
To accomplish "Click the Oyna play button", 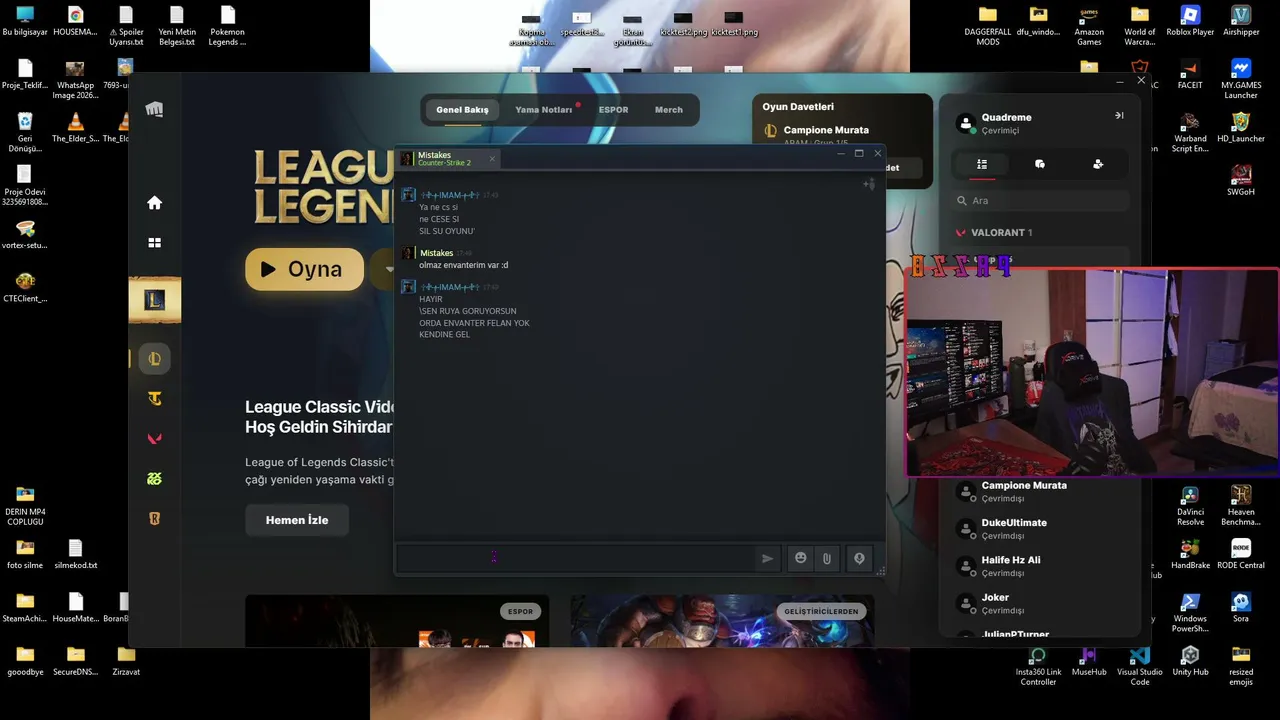I will pos(304,269).
